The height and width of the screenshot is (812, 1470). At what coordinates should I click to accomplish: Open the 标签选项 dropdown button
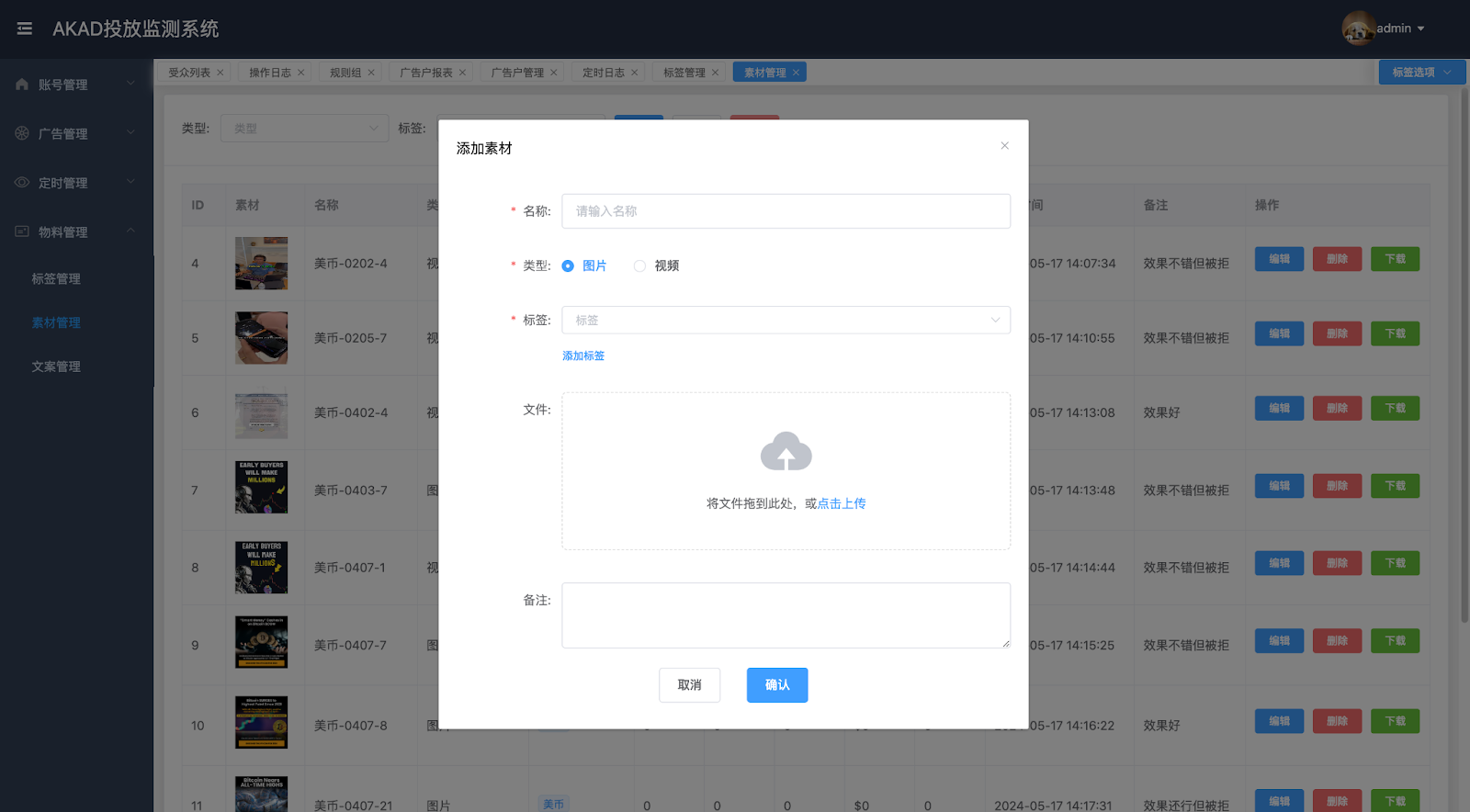(x=1420, y=73)
